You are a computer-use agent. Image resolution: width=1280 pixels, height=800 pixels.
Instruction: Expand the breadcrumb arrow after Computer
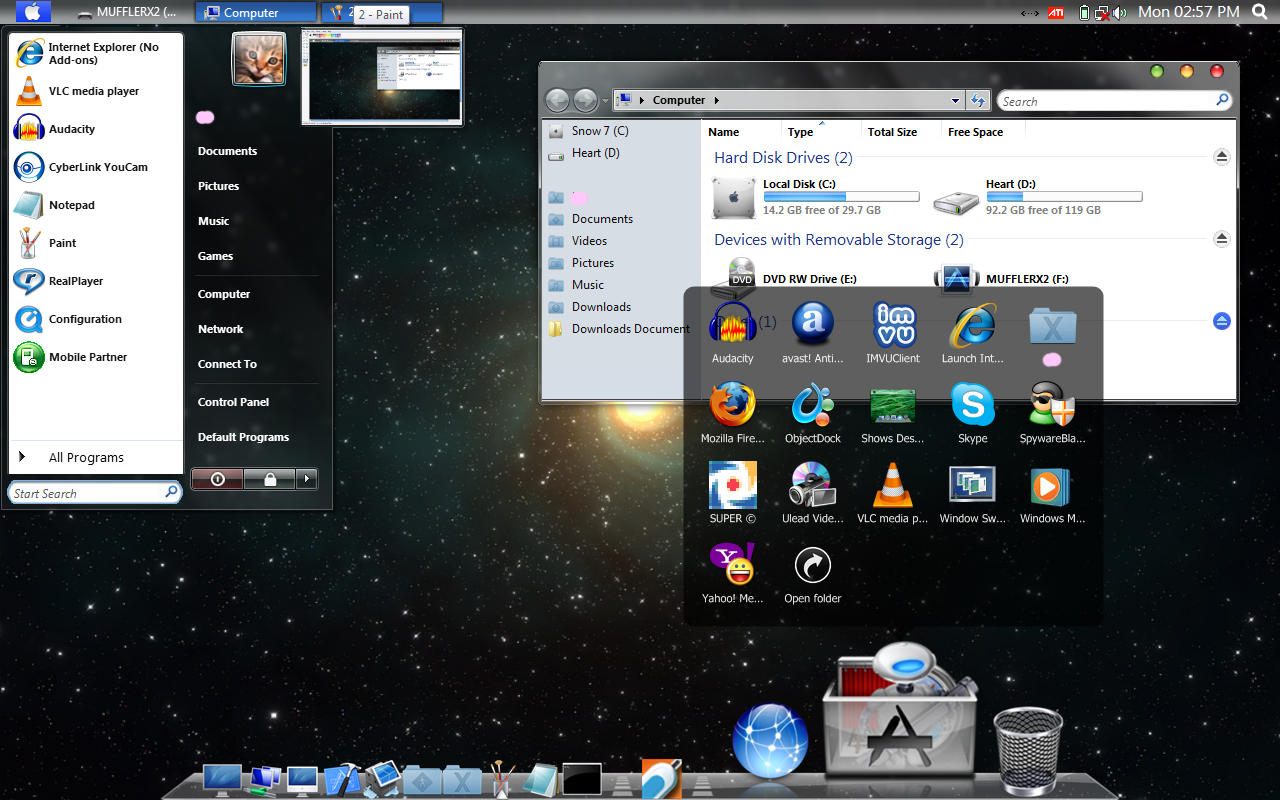pyautogui.click(x=717, y=100)
